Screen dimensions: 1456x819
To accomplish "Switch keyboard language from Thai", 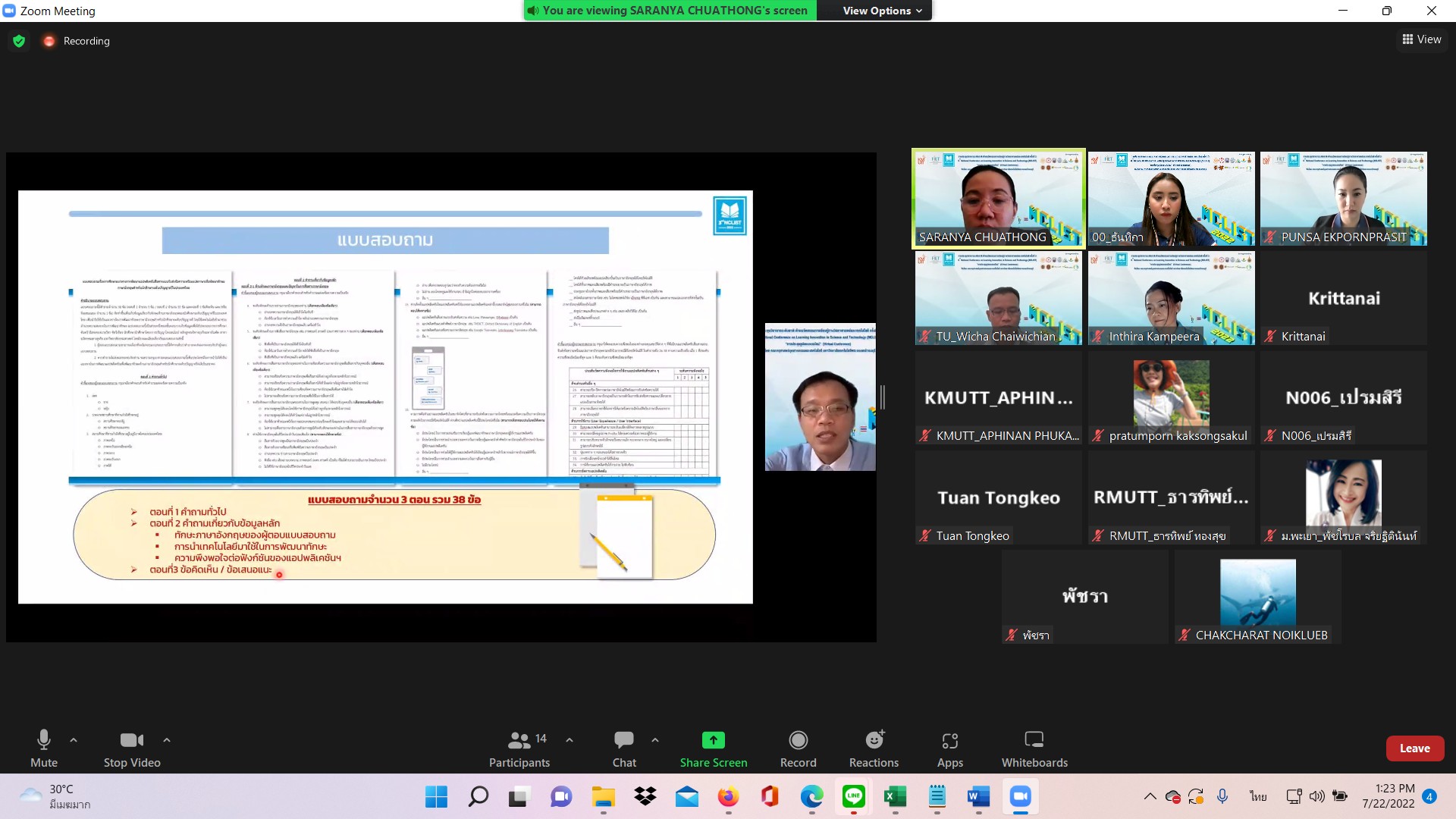I will [1258, 796].
